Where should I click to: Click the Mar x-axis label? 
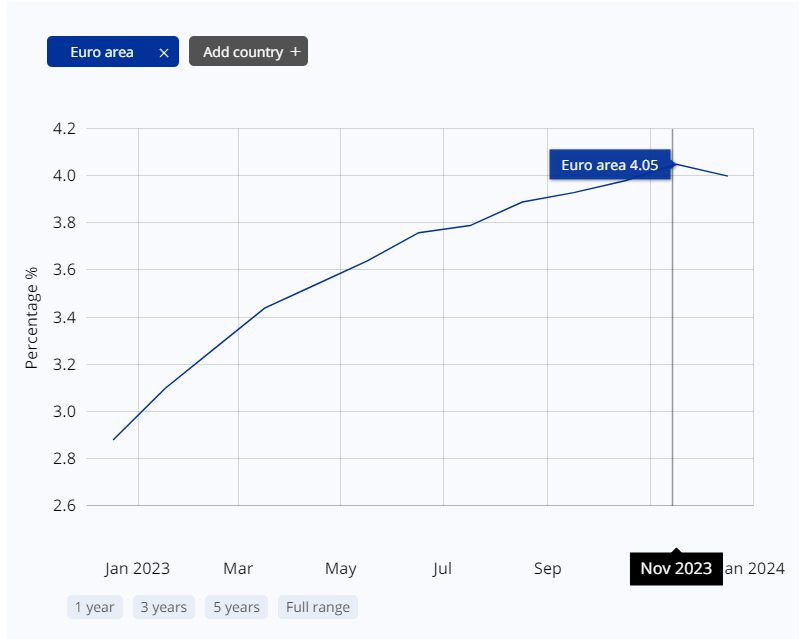click(238, 569)
